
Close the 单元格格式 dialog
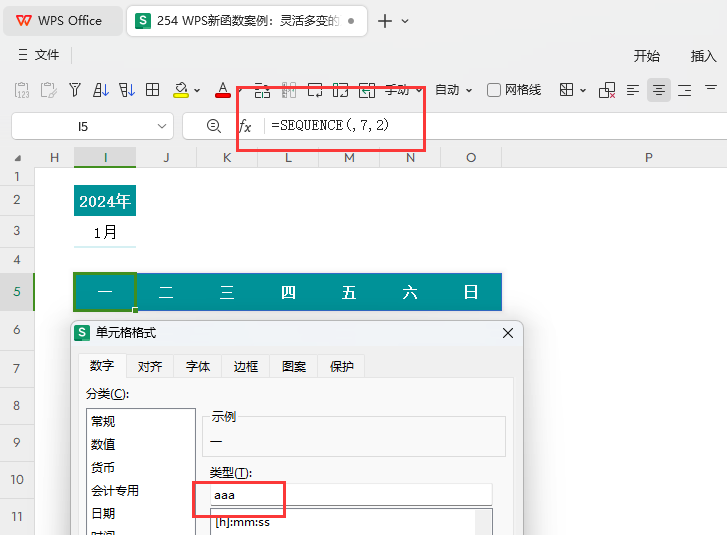[x=508, y=333]
